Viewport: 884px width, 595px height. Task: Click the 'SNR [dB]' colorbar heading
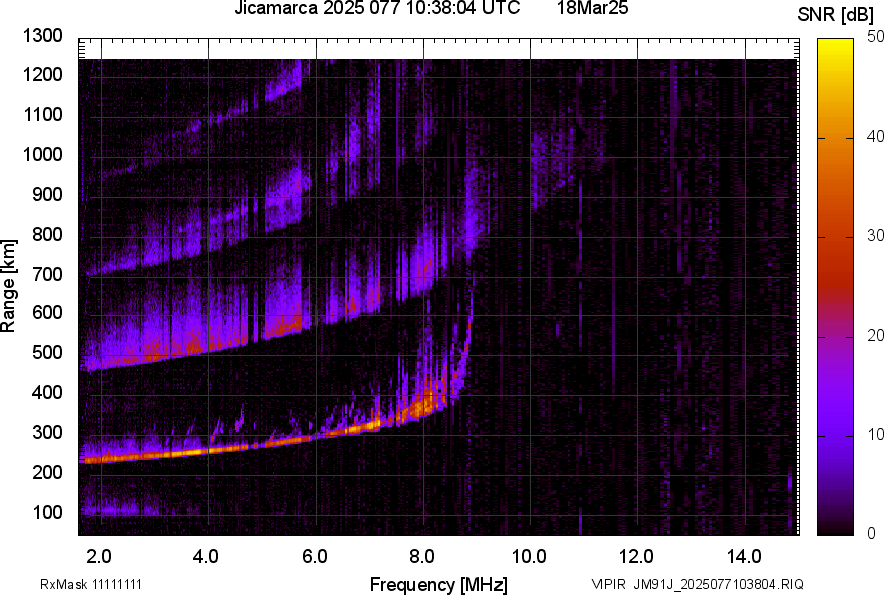pyautogui.click(x=835, y=15)
